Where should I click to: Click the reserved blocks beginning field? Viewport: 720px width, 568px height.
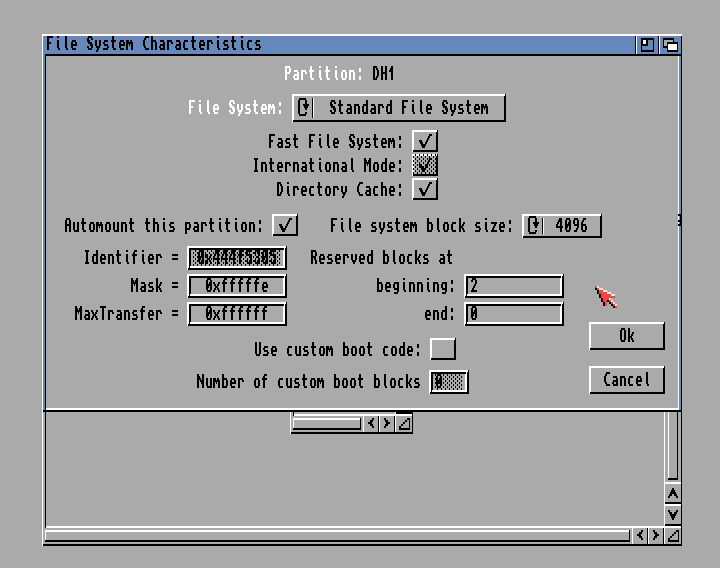click(514, 286)
